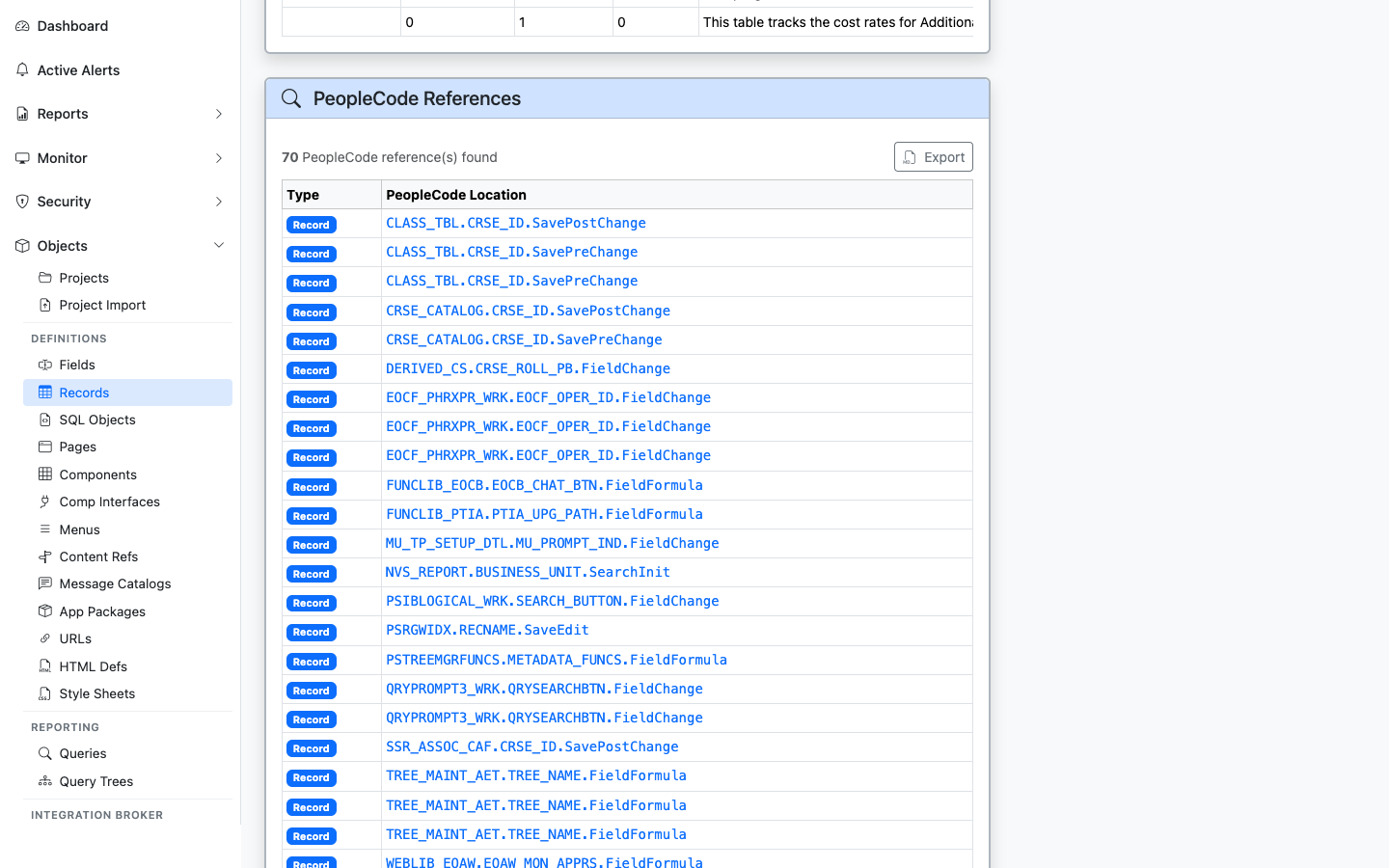Click Record badge beside PSRGWIDX.RECNAME.SaveEdit
The height and width of the screenshot is (868, 1389).
[x=312, y=633]
